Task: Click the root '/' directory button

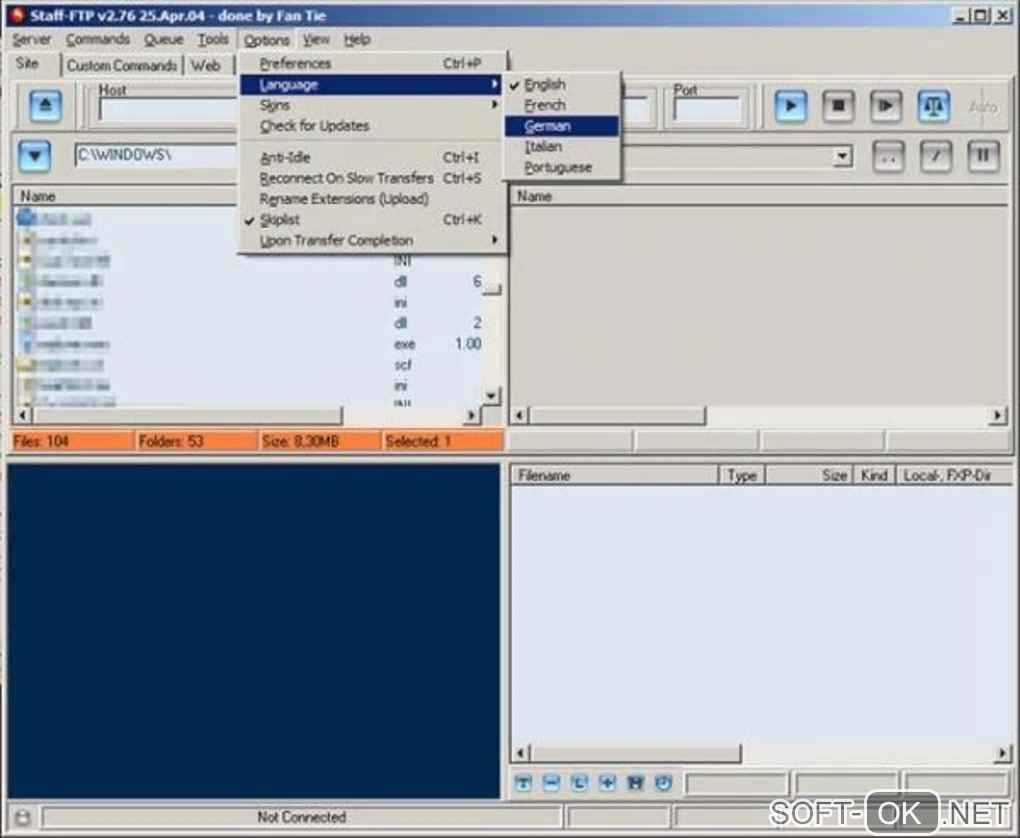Action: (935, 156)
